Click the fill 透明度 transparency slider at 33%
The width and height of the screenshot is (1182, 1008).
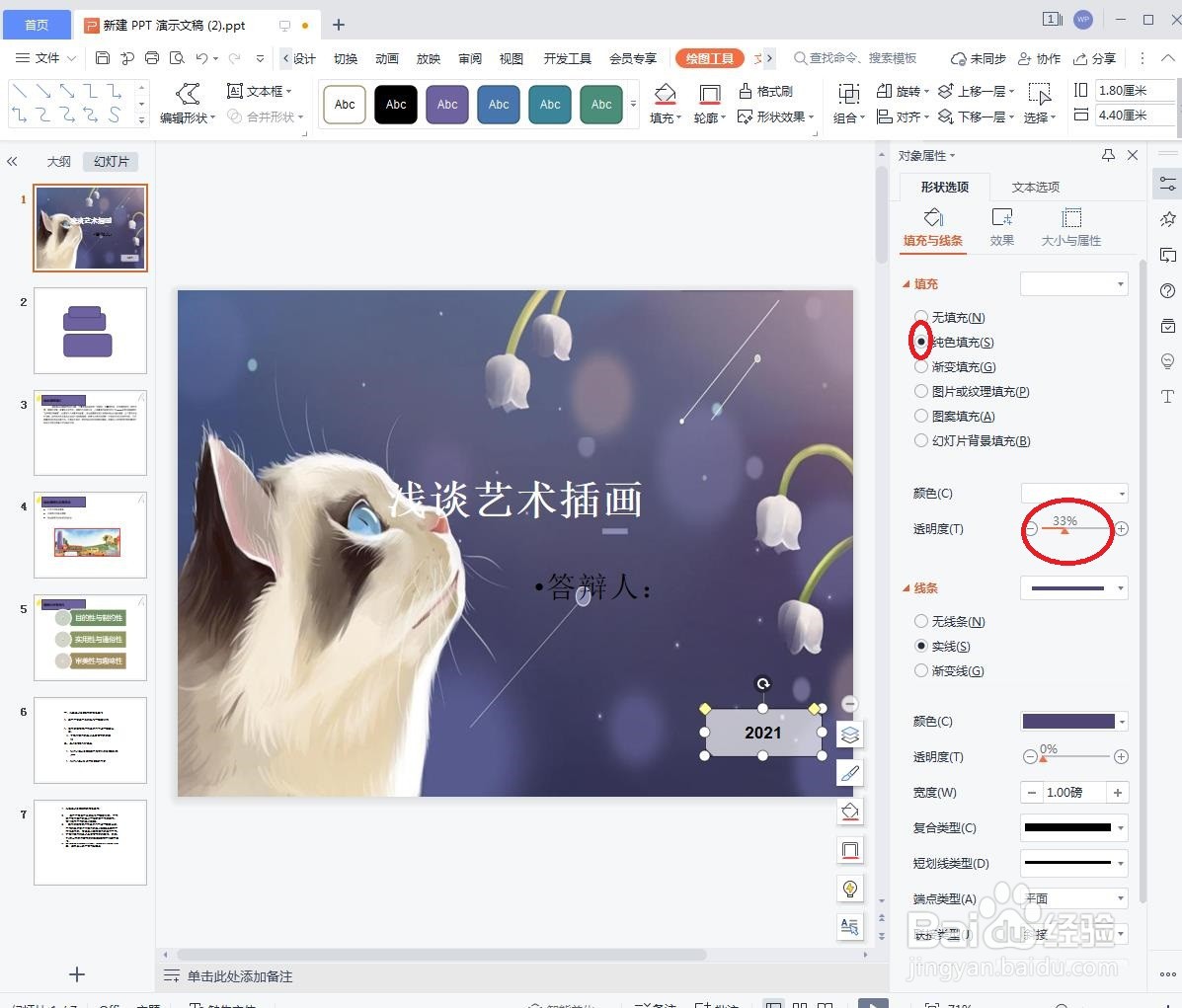click(1064, 530)
